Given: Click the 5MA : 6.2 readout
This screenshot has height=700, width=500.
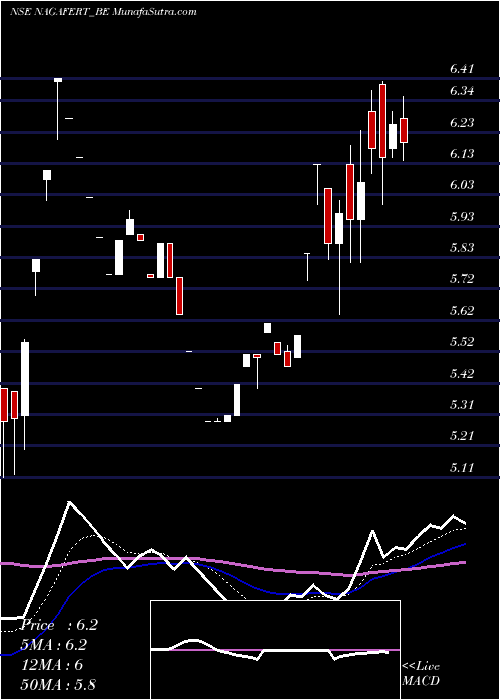Looking at the screenshot, I should (x=54, y=645).
